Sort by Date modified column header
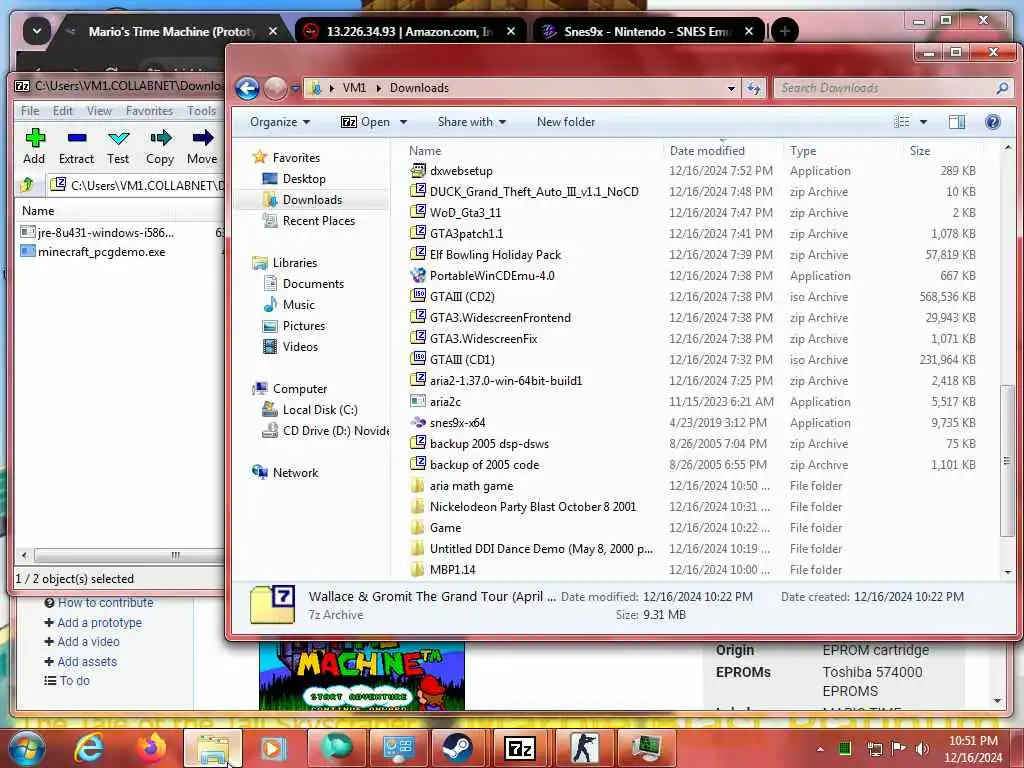 point(707,151)
